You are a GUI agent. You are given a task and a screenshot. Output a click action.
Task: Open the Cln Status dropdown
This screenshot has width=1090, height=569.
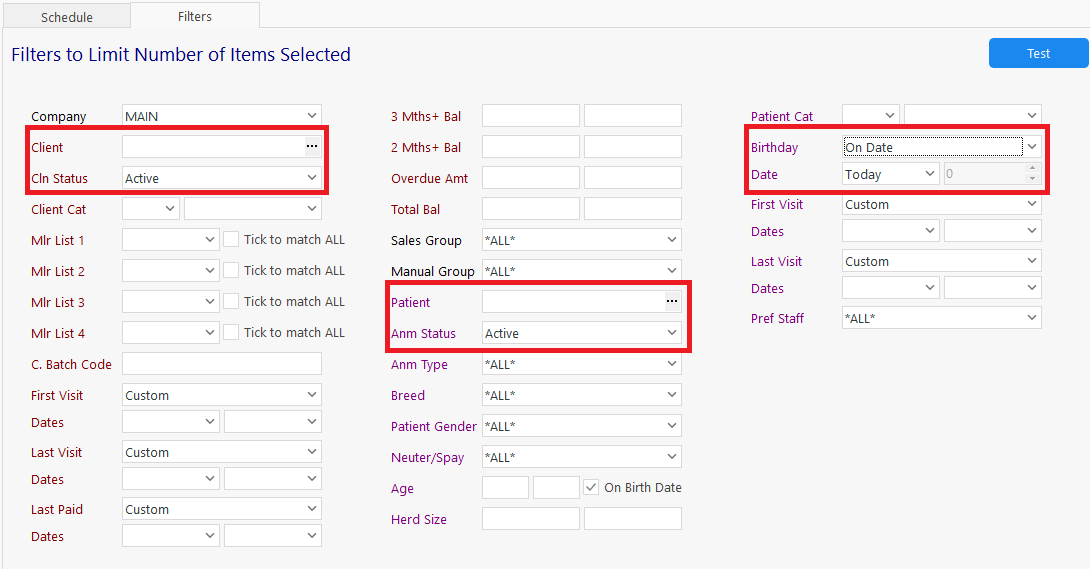click(312, 178)
